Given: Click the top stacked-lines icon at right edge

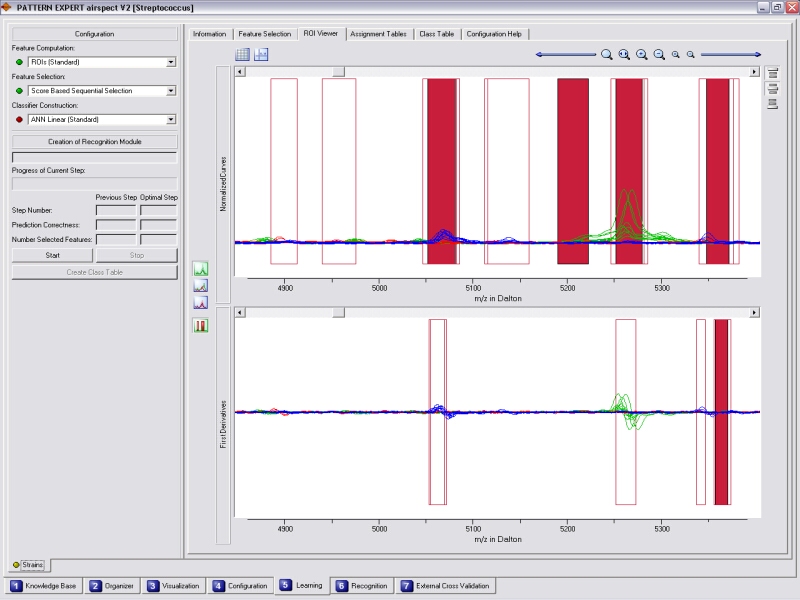Looking at the screenshot, I should [x=772, y=73].
